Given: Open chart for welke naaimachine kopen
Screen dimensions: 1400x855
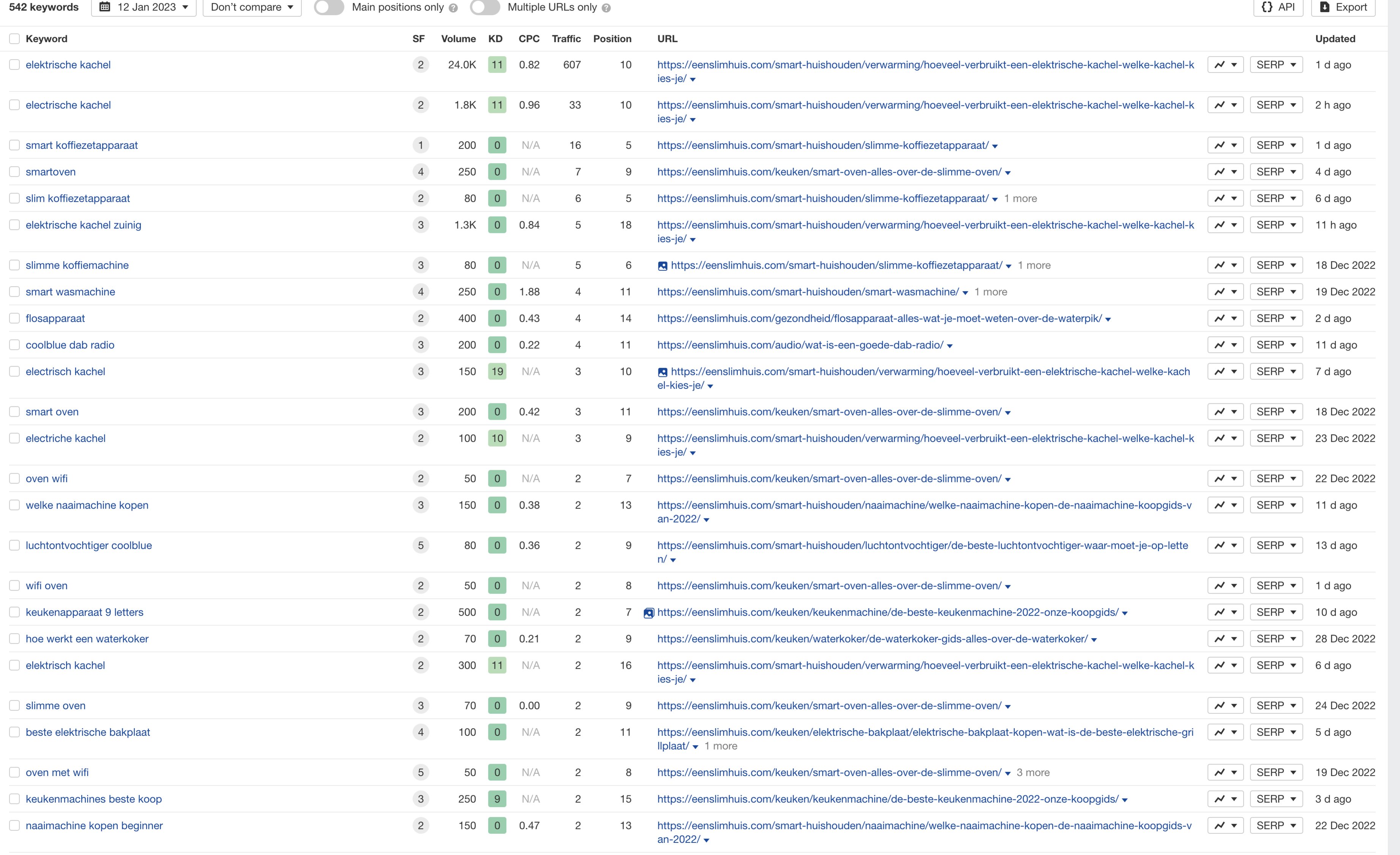Looking at the screenshot, I should click(x=1226, y=506).
